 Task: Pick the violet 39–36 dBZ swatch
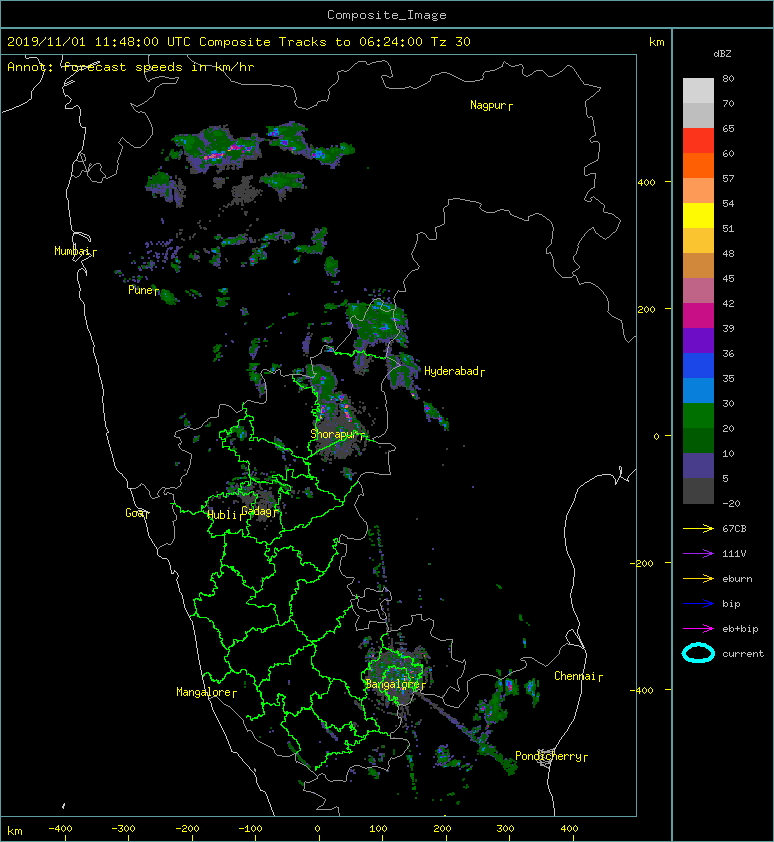point(698,340)
